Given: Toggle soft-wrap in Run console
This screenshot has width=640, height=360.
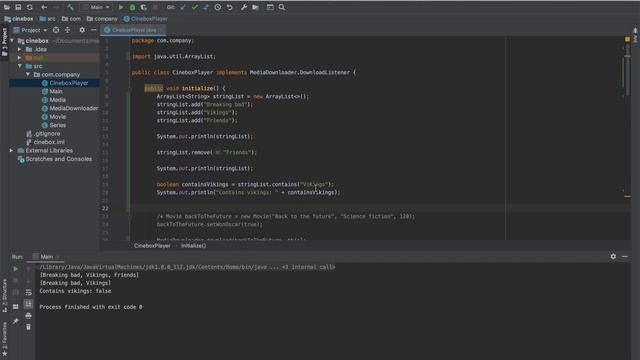Looking at the screenshot, I should tap(28, 292).
